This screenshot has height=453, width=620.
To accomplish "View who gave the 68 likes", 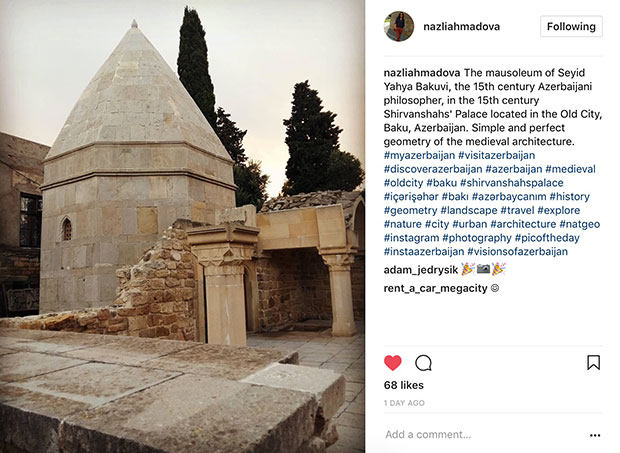I will pyautogui.click(x=403, y=385).
